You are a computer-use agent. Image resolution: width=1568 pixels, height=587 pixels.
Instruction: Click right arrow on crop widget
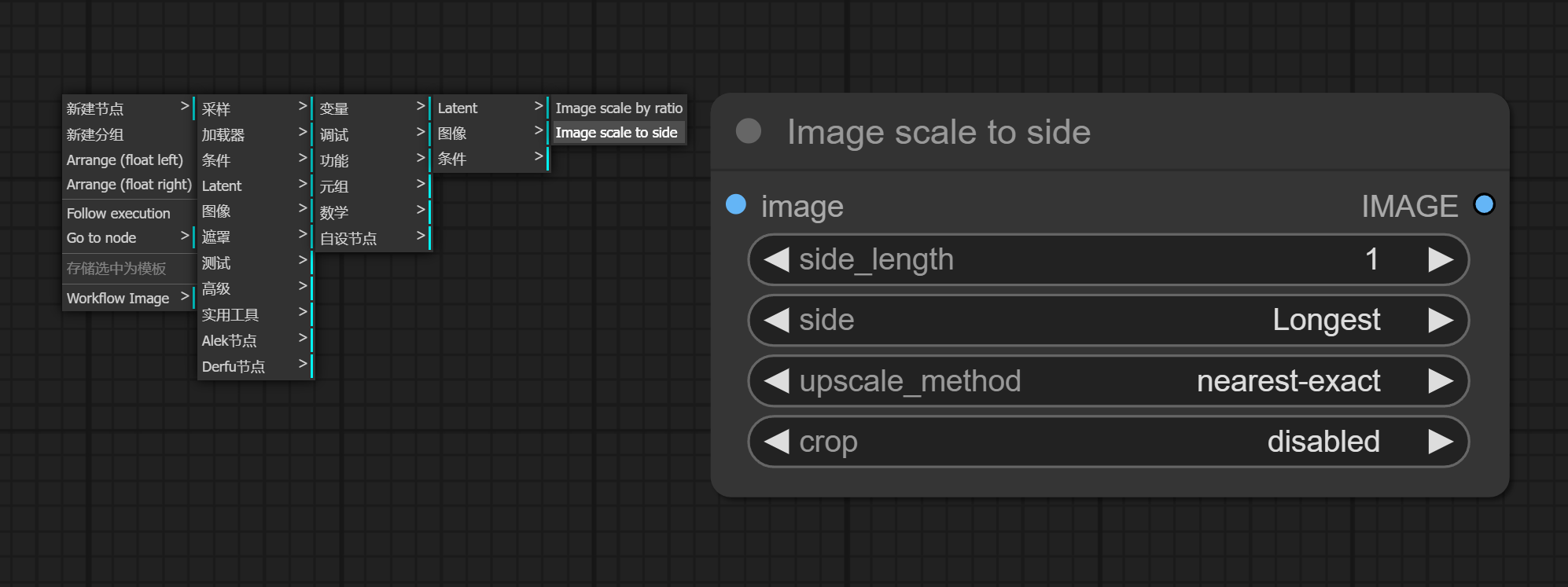click(1440, 442)
